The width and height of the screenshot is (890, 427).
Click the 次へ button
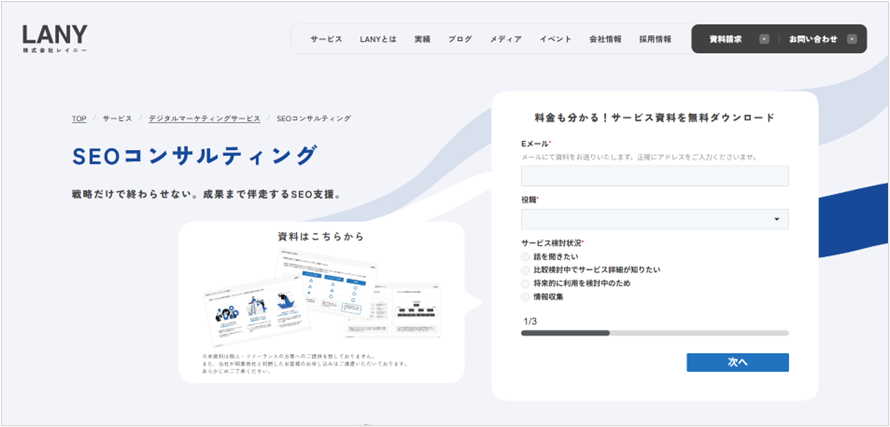click(737, 362)
